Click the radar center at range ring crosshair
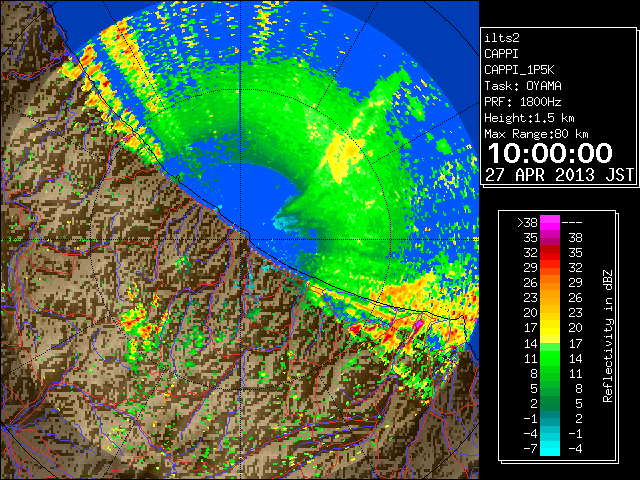This screenshot has height=480, width=640. point(240,240)
